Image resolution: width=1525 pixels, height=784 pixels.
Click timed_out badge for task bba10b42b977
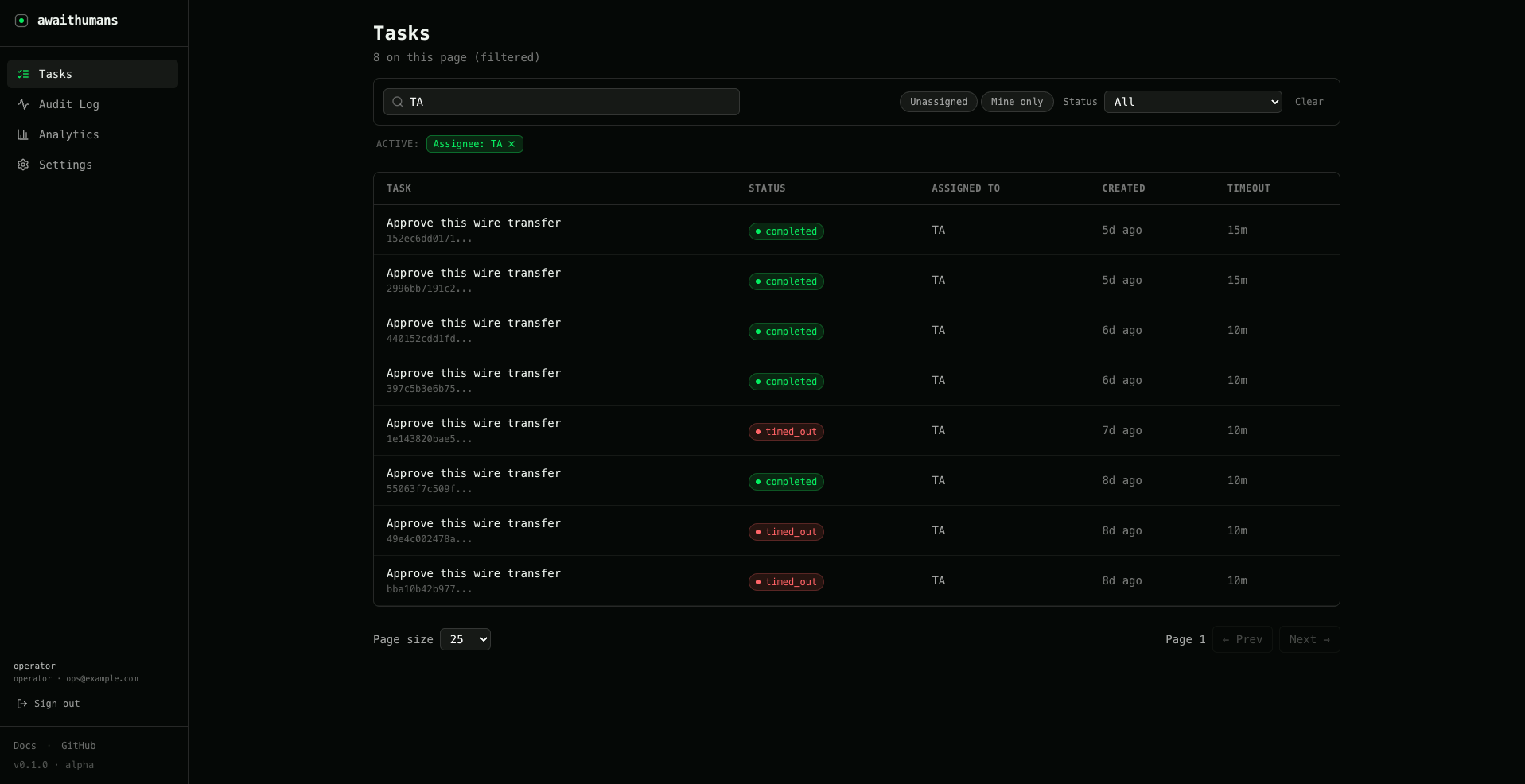coord(786,582)
